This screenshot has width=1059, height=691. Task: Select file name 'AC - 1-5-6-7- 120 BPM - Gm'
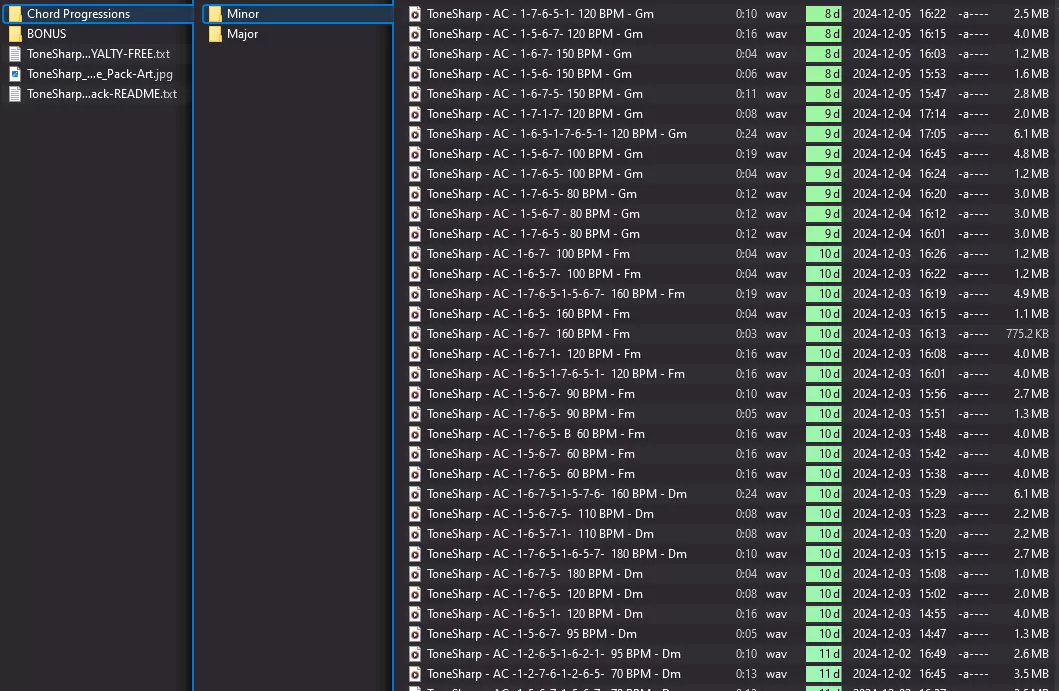535,34
